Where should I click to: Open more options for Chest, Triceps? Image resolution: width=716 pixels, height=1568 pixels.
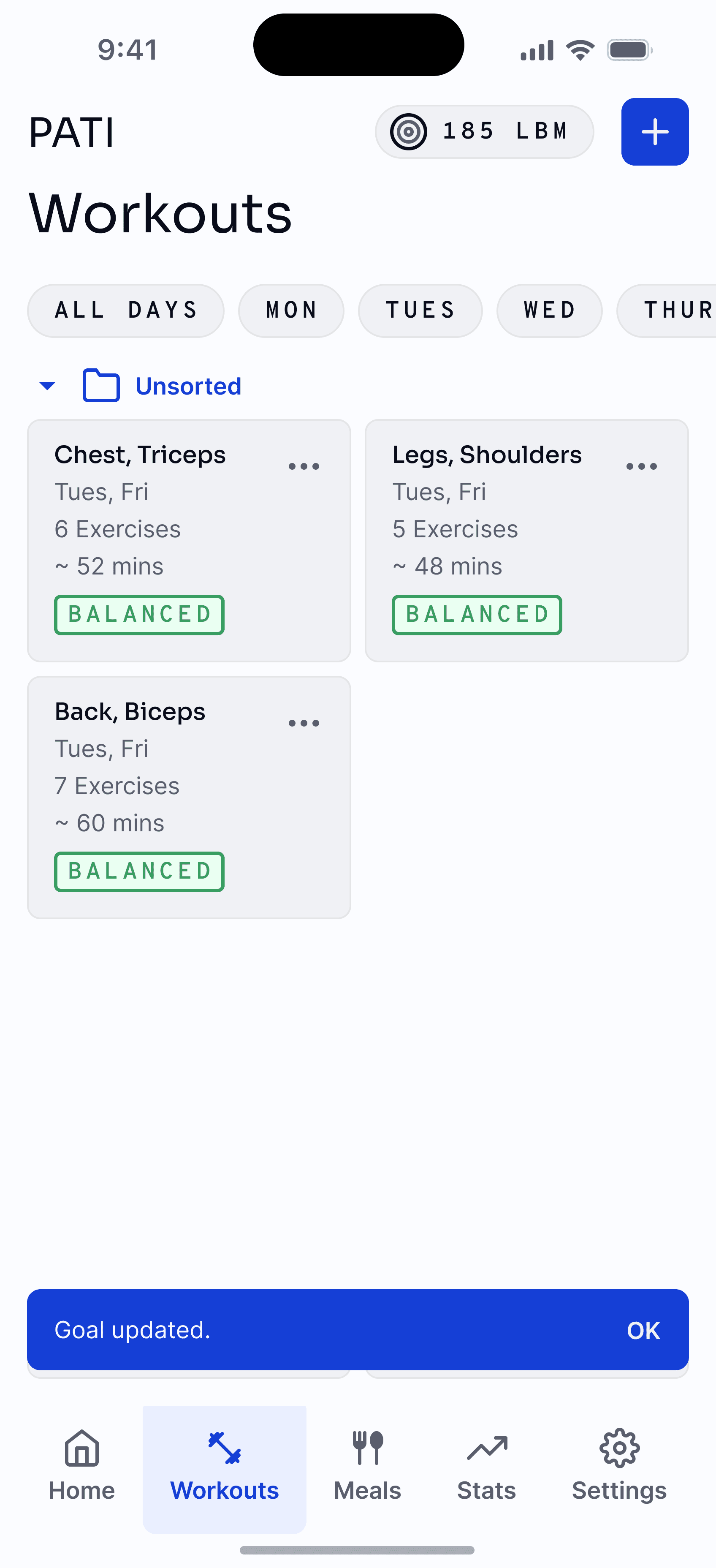(x=304, y=466)
